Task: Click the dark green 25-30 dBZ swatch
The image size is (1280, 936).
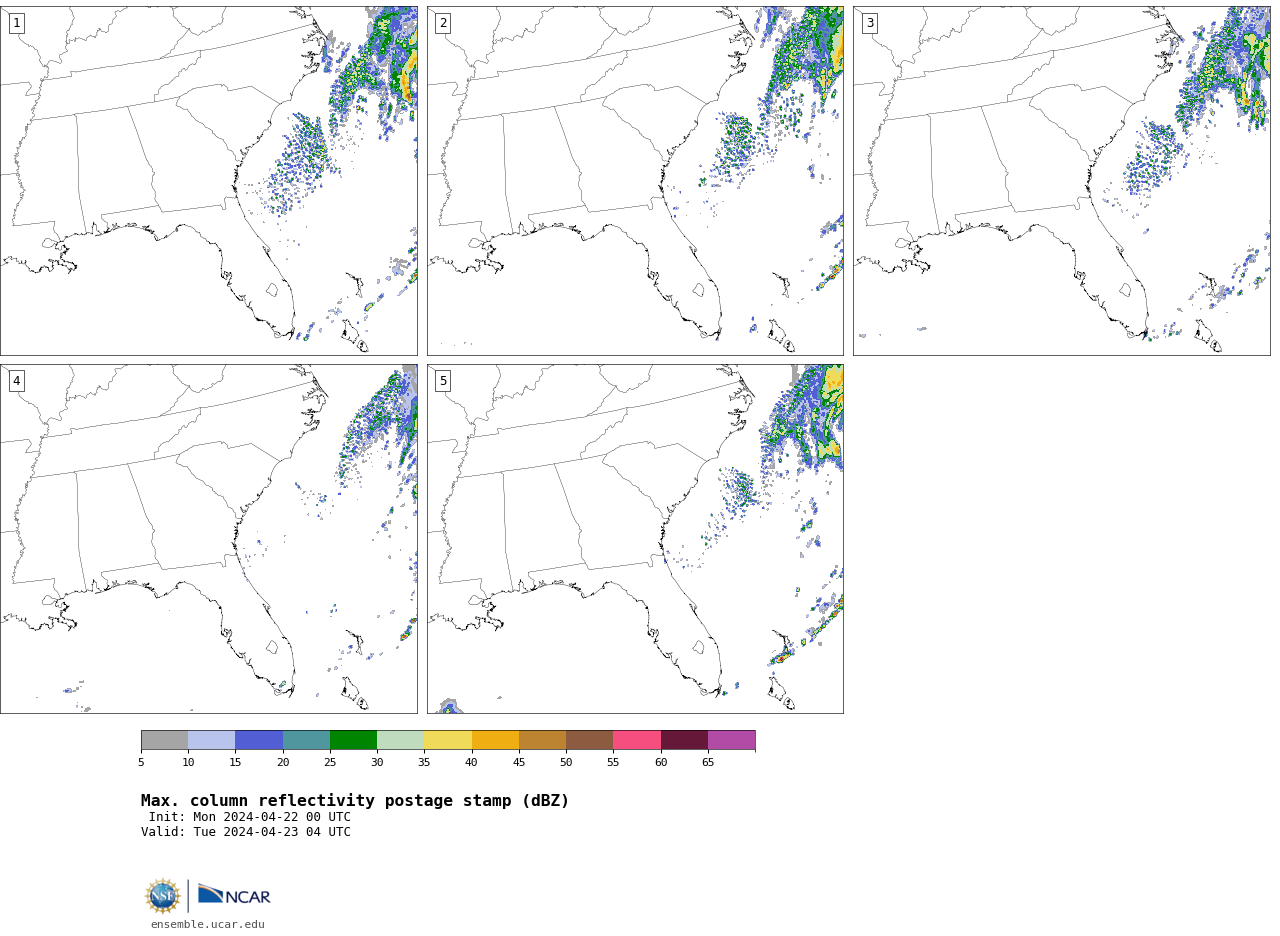Action: click(x=354, y=740)
